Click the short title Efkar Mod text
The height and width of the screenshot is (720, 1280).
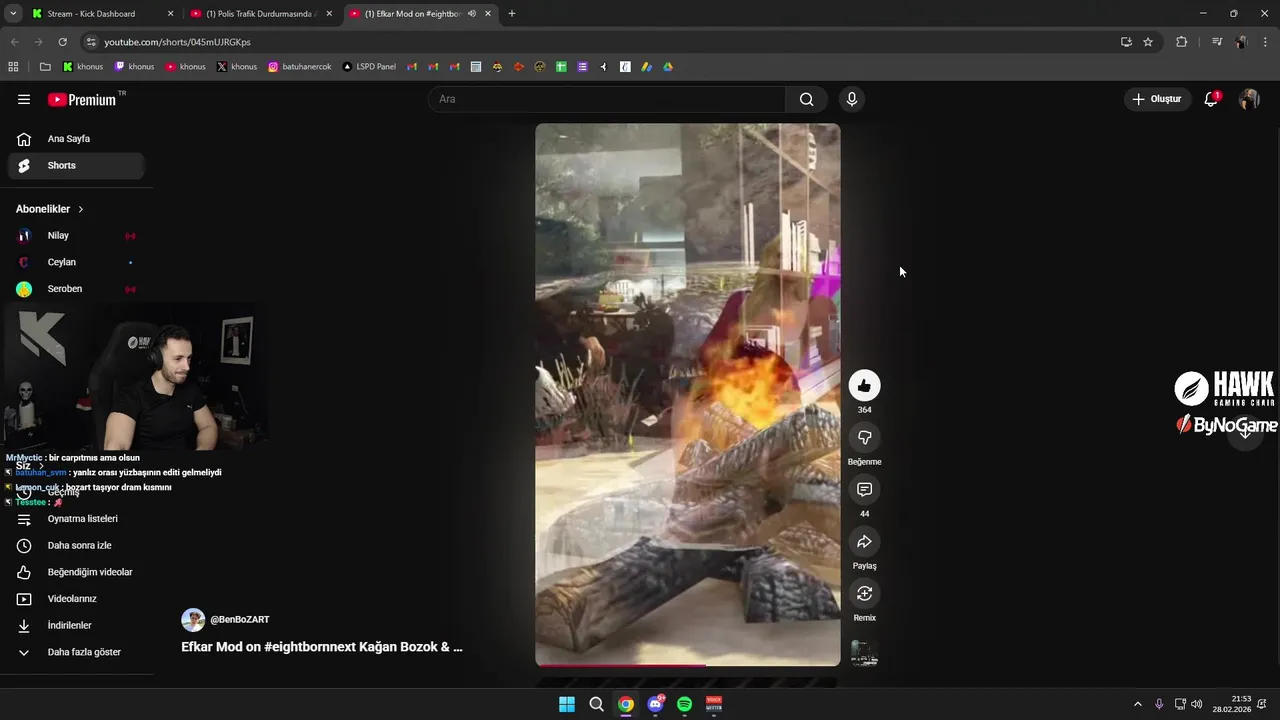coord(322,647)
